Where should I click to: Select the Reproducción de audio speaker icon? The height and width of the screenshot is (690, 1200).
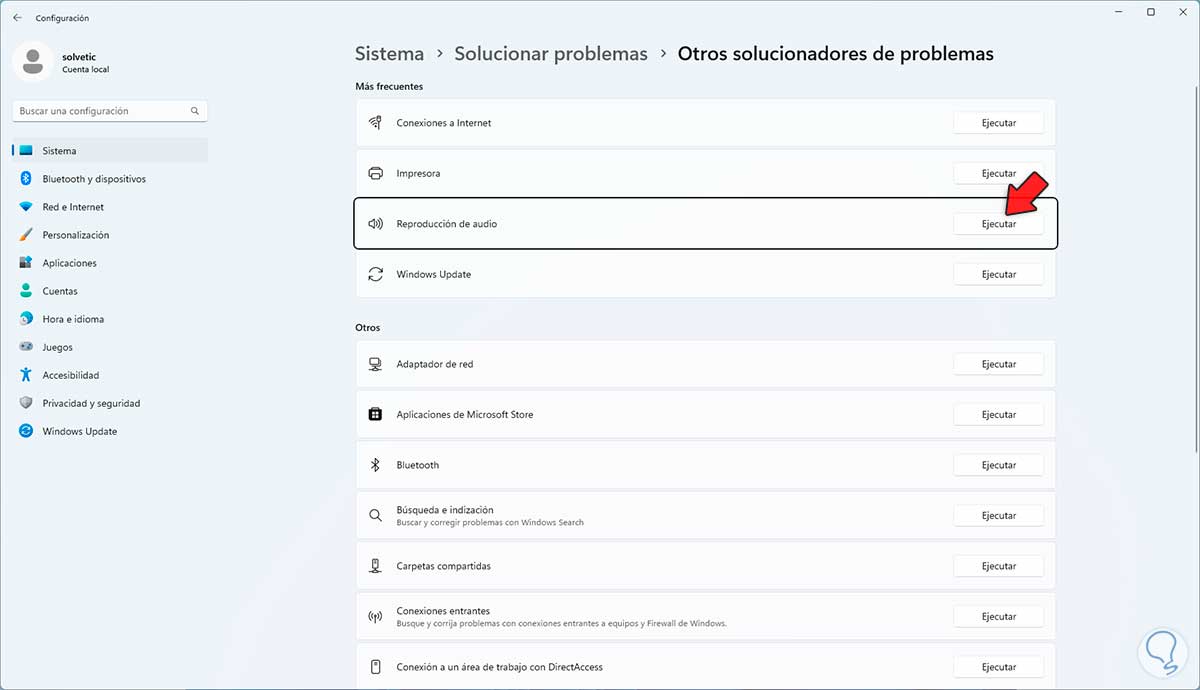tap(375, 223)
